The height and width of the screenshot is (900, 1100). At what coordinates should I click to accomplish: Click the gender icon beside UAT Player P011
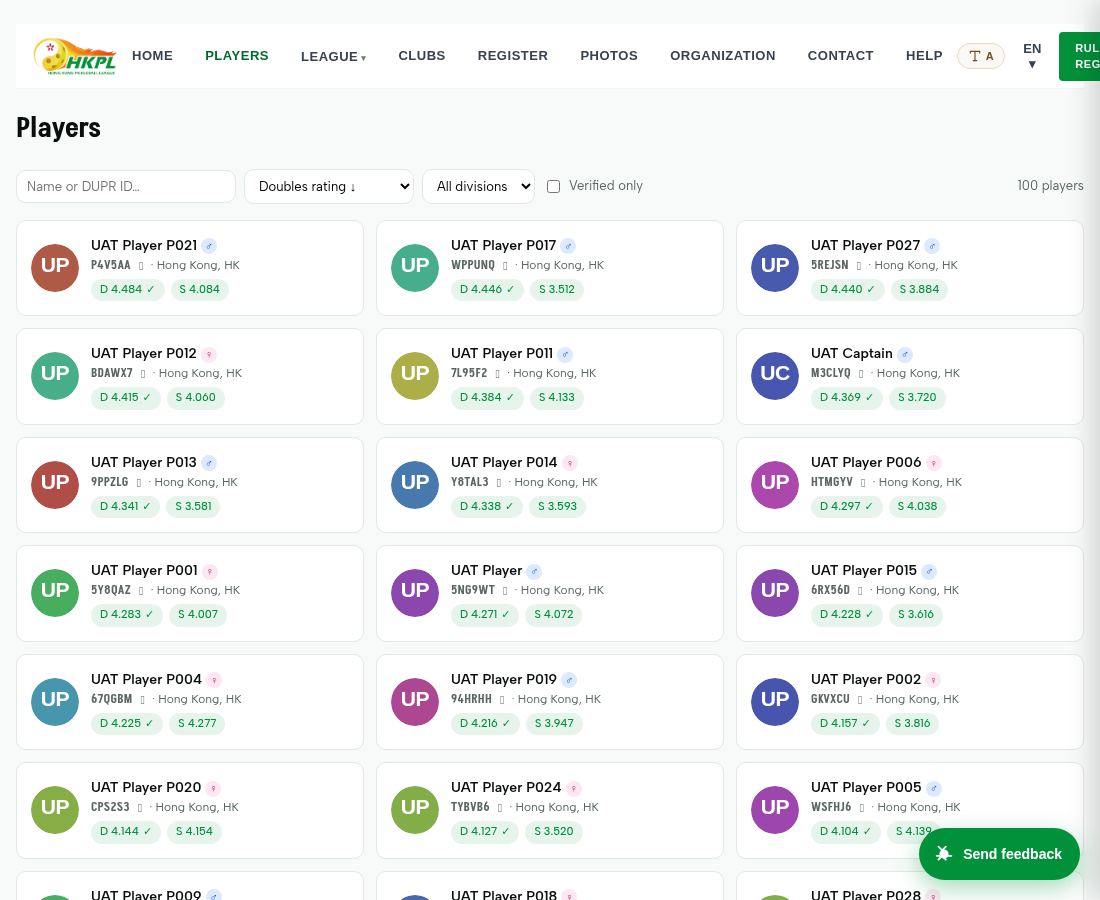[565, 354]
